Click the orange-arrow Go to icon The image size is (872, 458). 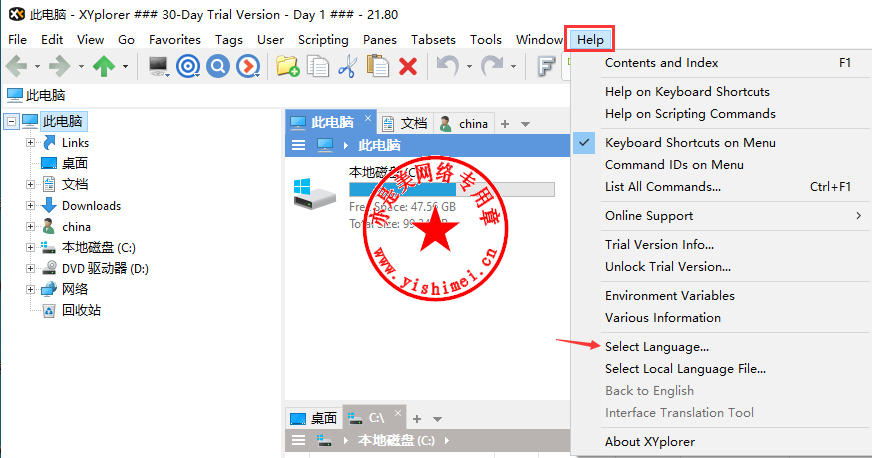coord(248,66)
